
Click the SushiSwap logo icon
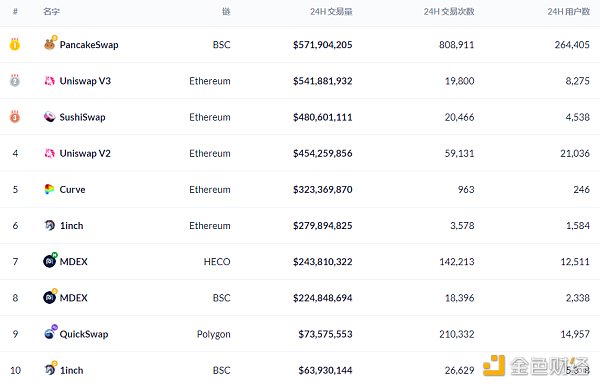click(49, 117)
